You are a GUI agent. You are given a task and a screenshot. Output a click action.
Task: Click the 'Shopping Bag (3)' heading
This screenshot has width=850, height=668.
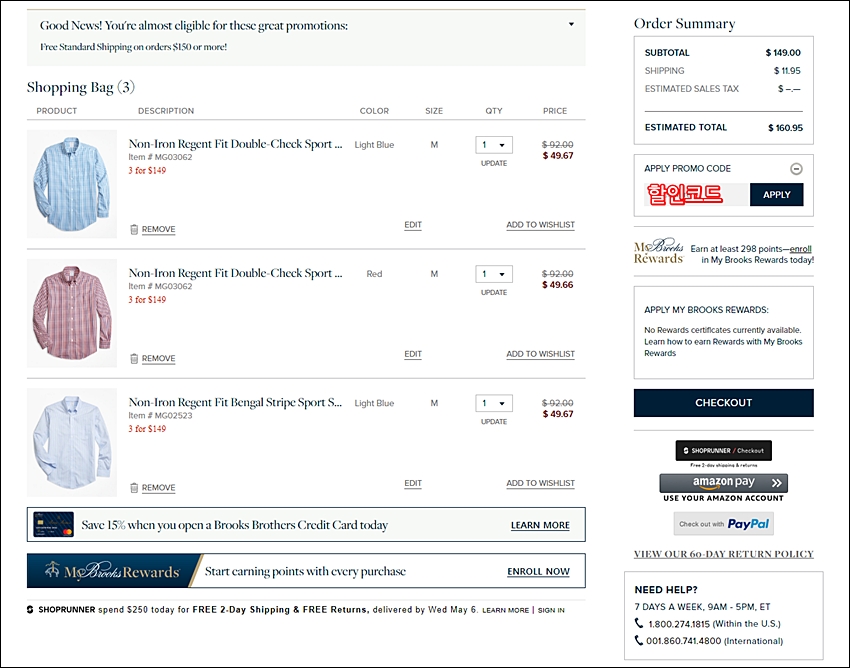(81, 87)
